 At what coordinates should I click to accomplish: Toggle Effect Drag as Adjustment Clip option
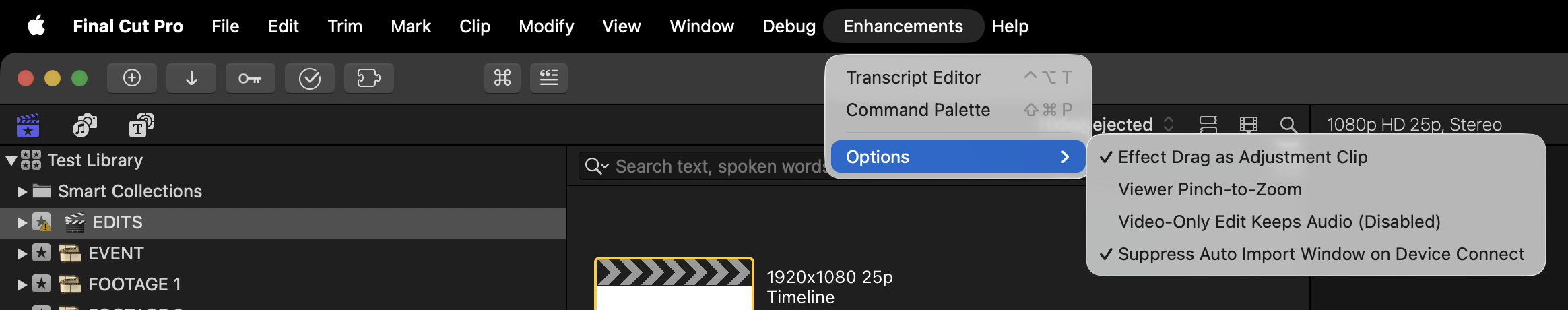pos(1243,157)
